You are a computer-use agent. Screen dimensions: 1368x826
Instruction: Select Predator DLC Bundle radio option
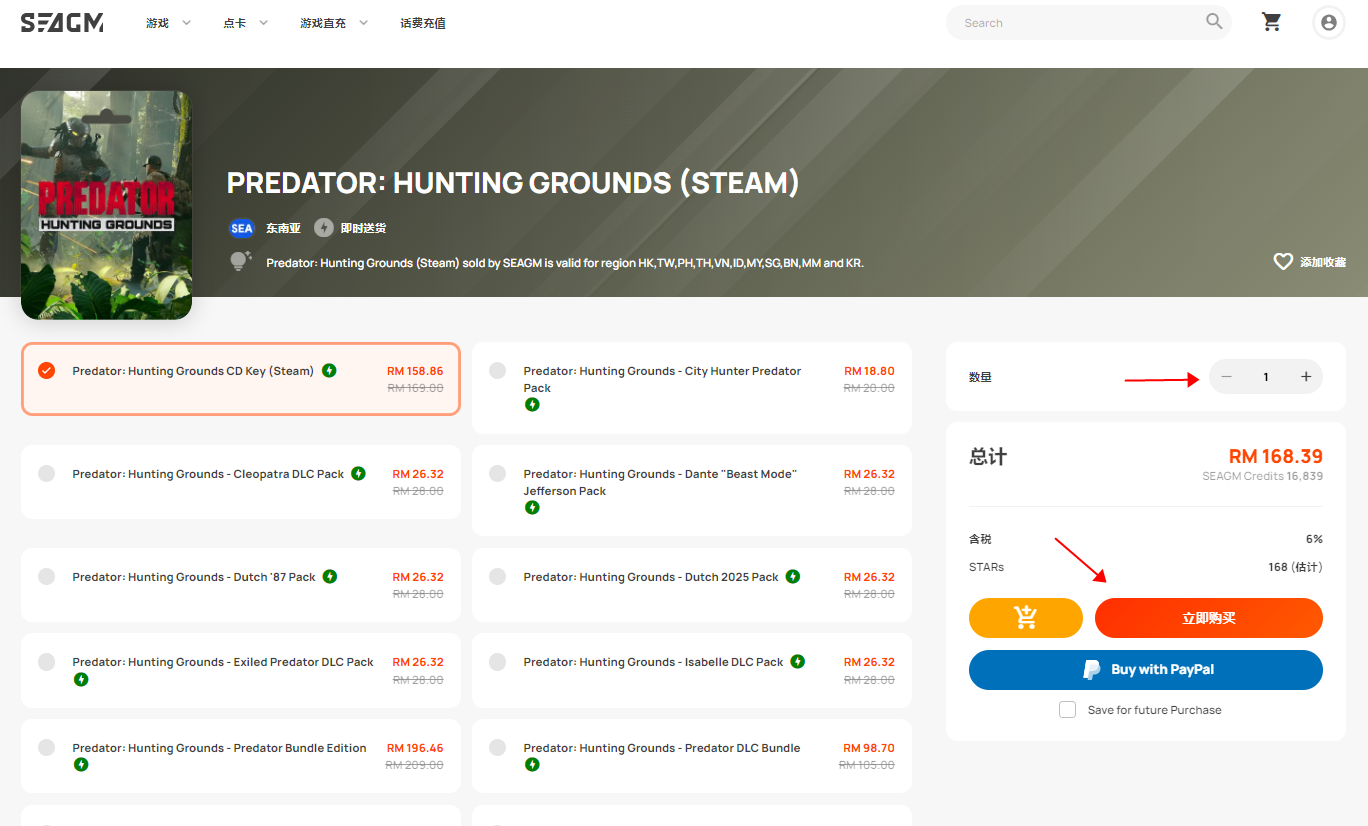click(497, 748)
